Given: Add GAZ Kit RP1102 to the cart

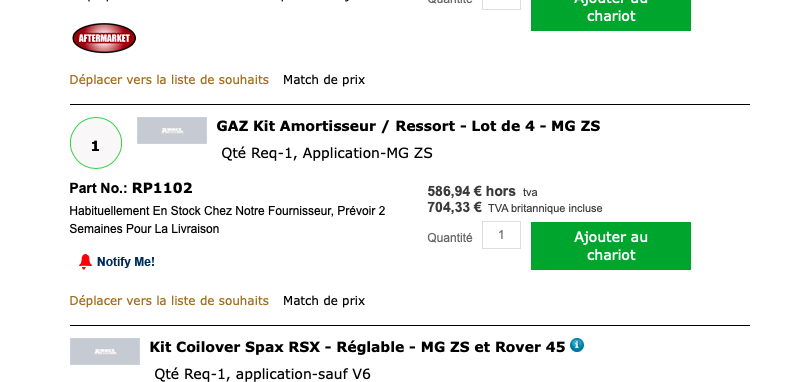Looking at the screenshot, I should tap(611, 246).
